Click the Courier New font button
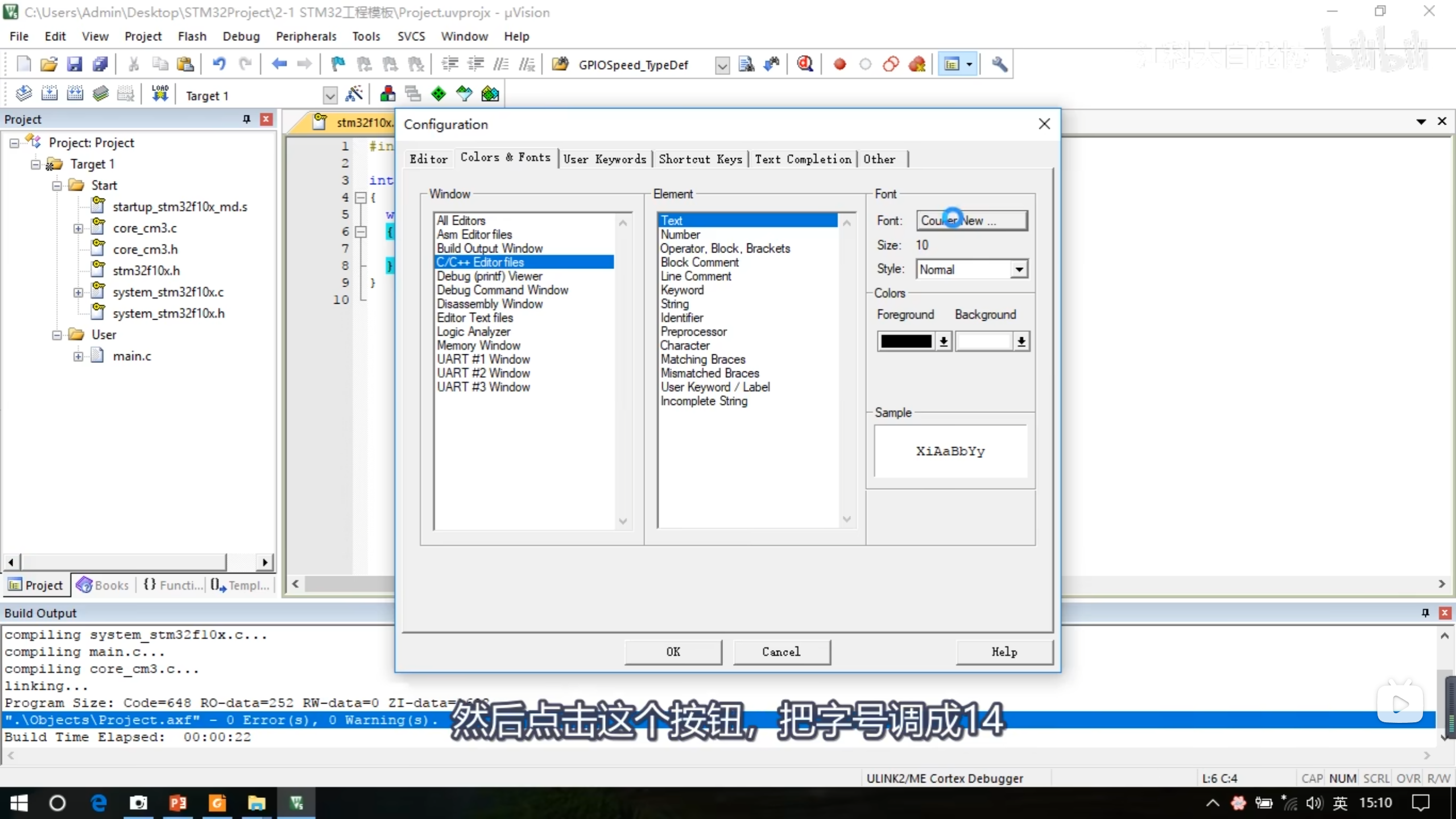Screen dimensions: 1456x819 point(971,221)
